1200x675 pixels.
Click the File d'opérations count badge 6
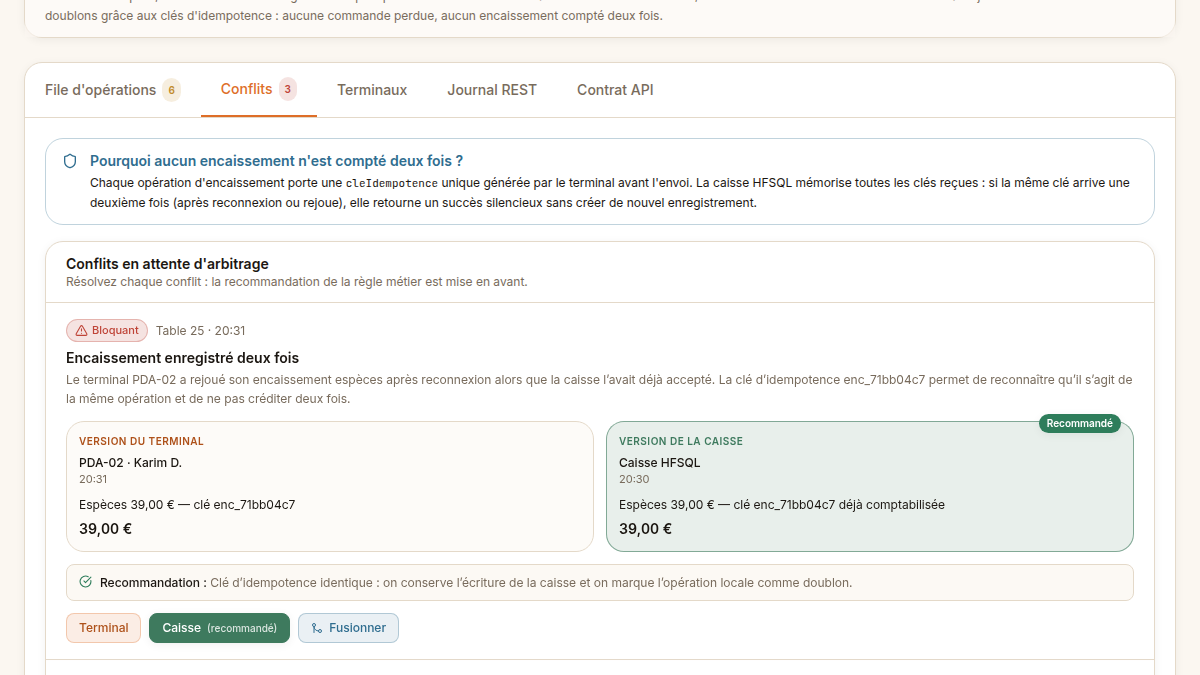[171, 90]
